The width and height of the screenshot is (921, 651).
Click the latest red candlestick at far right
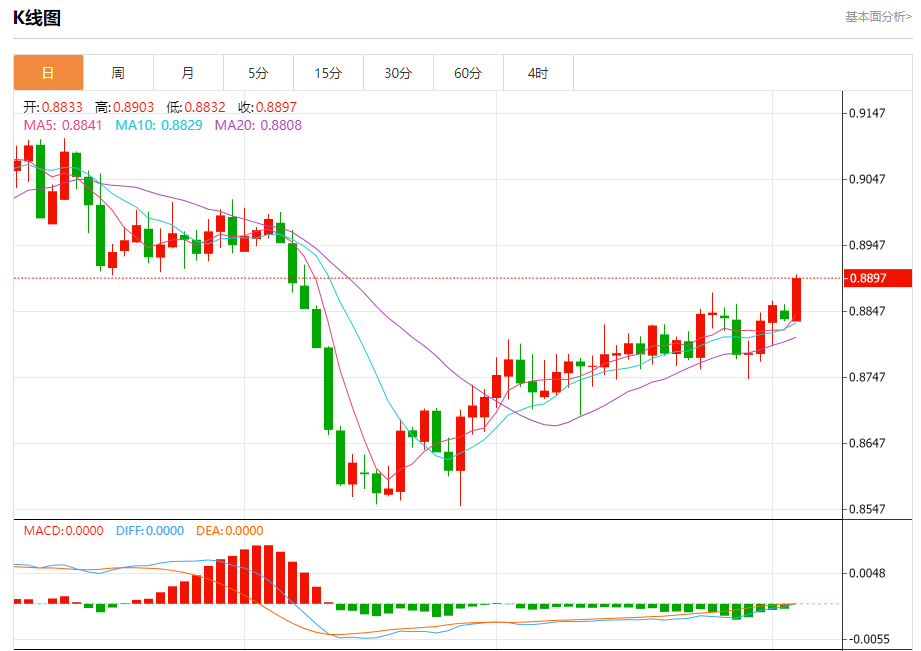(796, 300)
